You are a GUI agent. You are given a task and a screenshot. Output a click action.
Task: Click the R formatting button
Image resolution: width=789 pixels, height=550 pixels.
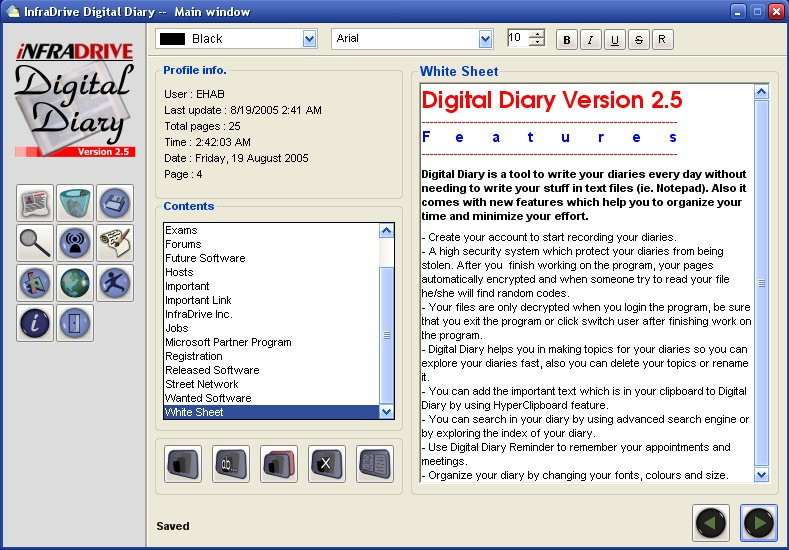662,40
